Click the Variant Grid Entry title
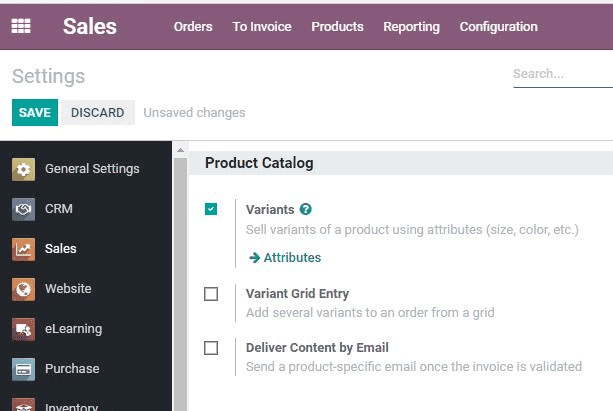 (297, 294)
